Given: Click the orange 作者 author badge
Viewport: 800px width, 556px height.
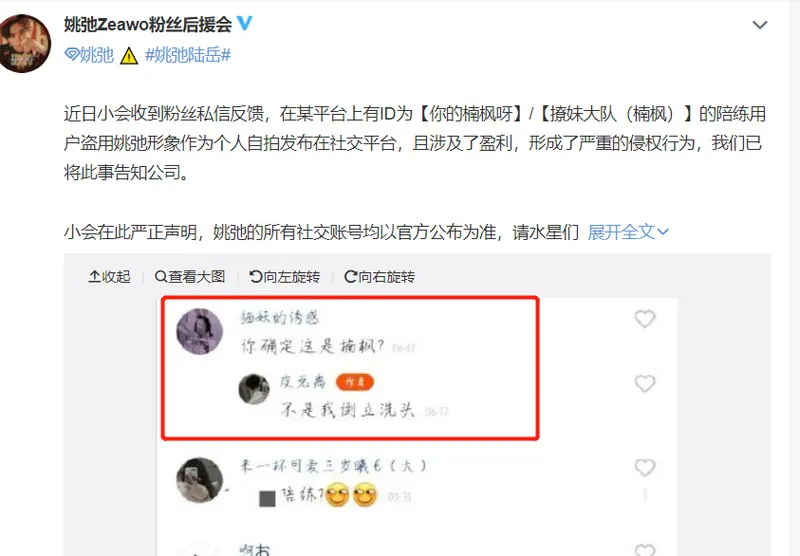Looking at the screenshot, I should click(x=355, y=382).
